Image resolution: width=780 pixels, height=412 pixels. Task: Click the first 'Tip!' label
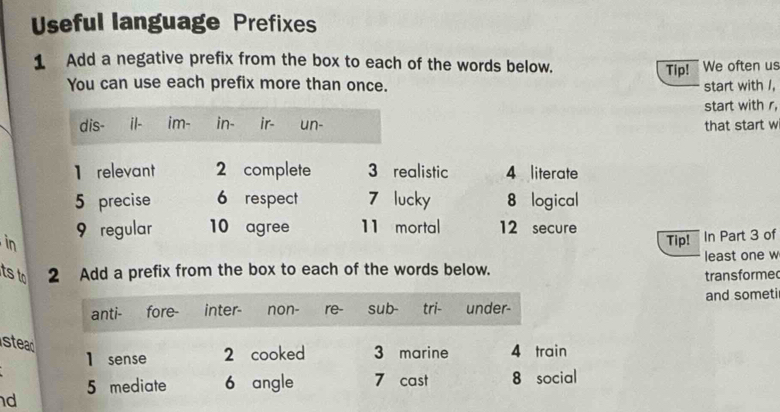[x=678, y=71]
